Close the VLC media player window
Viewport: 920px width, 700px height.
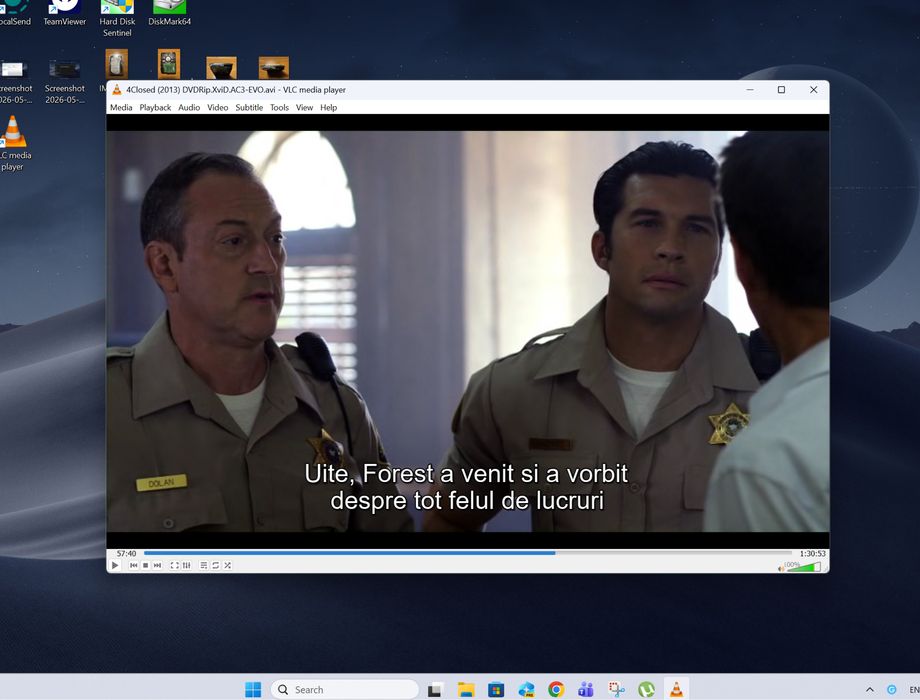(813, 90)
